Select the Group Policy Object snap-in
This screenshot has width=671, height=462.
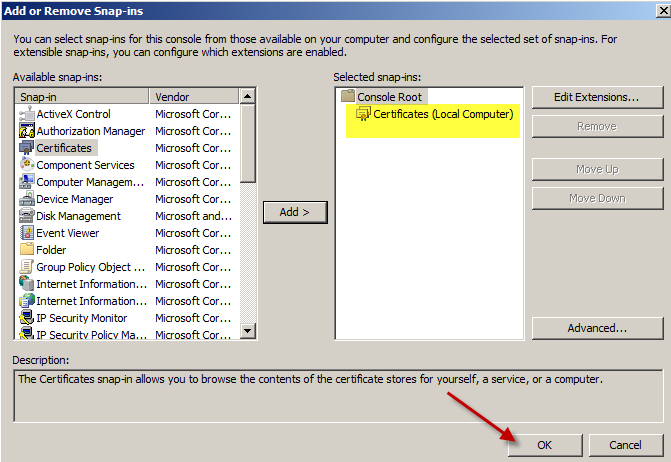pyautogui.click(x=90, y=267)
